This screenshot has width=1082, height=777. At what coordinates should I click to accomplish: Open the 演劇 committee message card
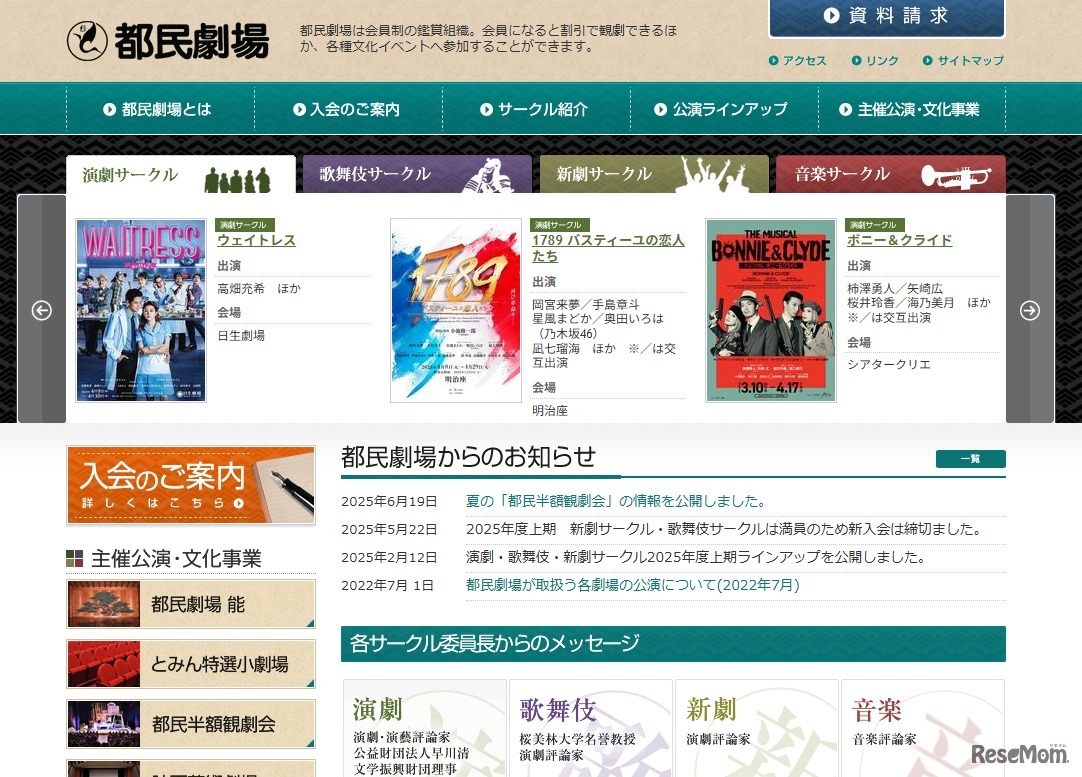(x=425, y=729)
